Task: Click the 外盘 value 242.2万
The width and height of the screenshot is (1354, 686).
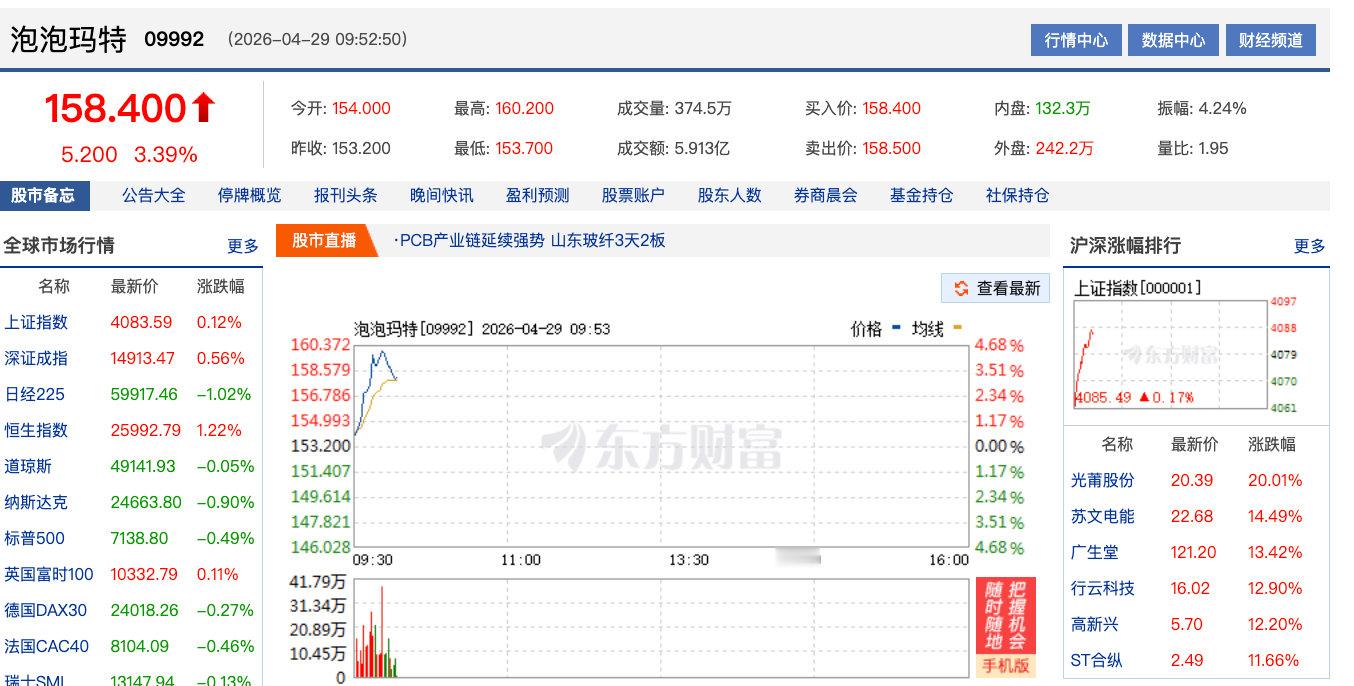Action: pyautogui.click(x=1064, y=148)
